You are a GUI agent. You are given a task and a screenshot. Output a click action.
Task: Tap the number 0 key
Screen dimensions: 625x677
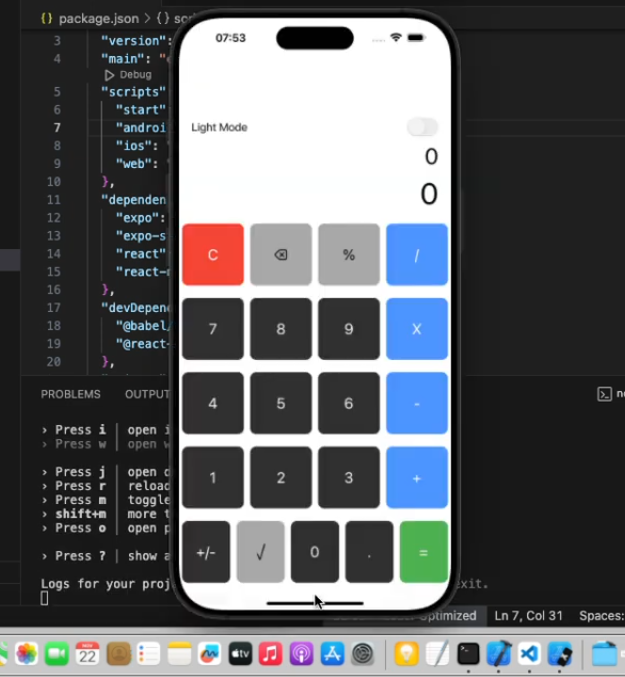[315, 552]
